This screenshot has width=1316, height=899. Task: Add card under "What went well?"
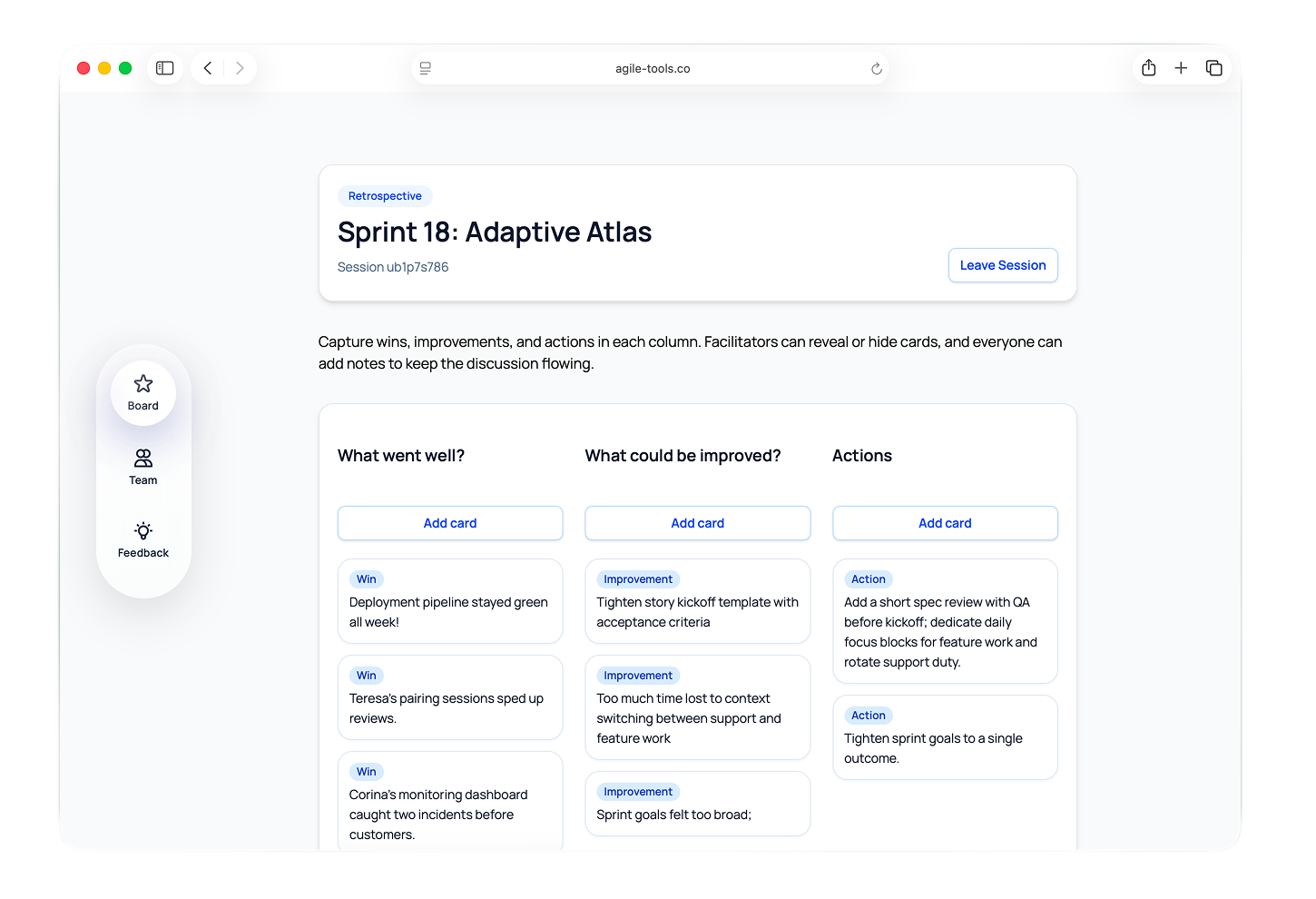[x=450, y=523]
